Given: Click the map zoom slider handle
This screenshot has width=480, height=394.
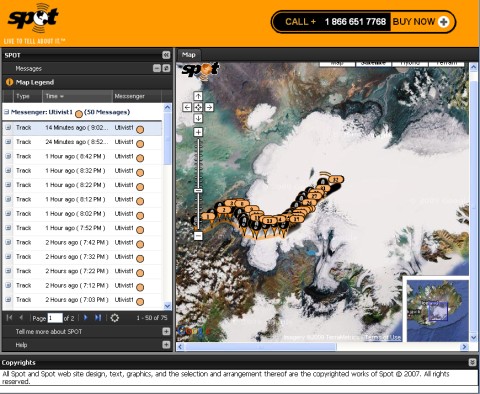Looking at the screenshot, I should pos(198,191).
